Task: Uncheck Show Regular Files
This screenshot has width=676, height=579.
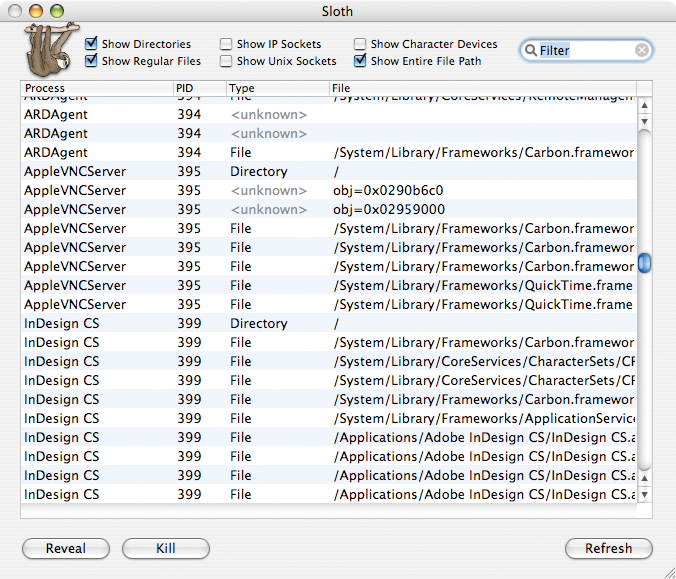Action: (91, 61)
